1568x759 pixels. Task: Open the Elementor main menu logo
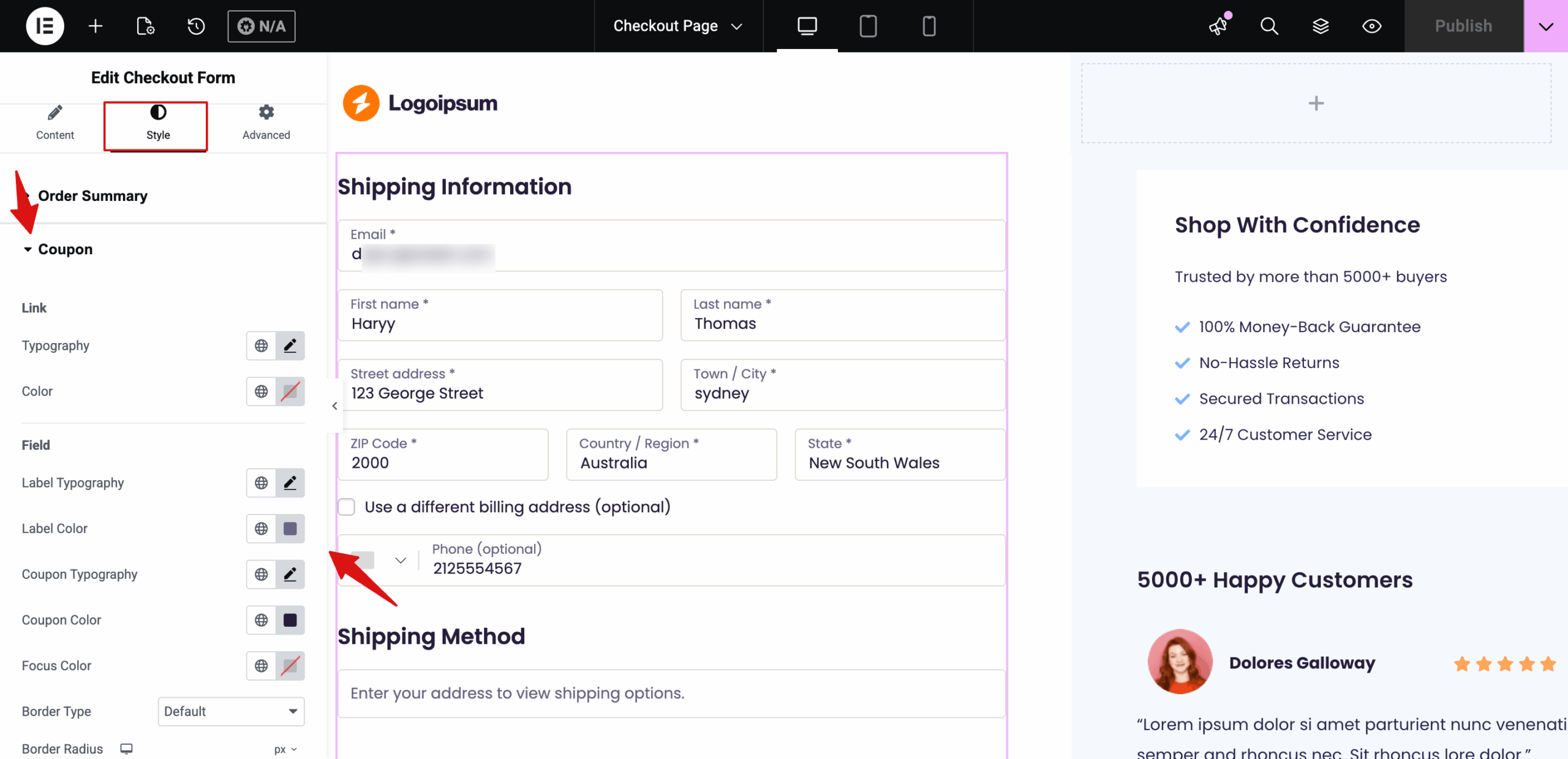point(44,26)
